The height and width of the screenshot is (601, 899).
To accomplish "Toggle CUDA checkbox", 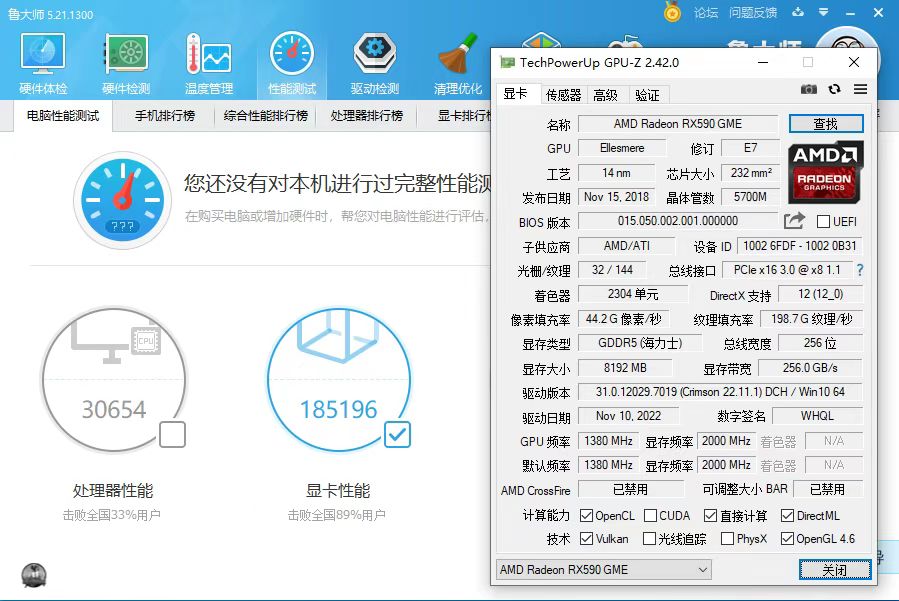I will coord(650,516).
